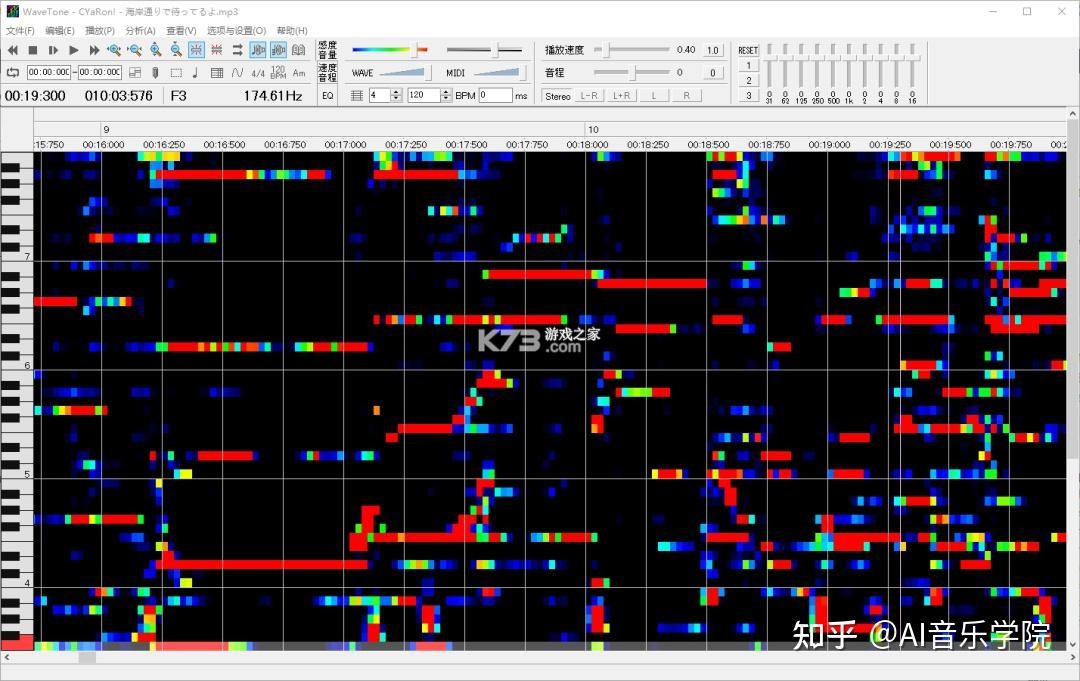Stop audio playback

[32, 50]
